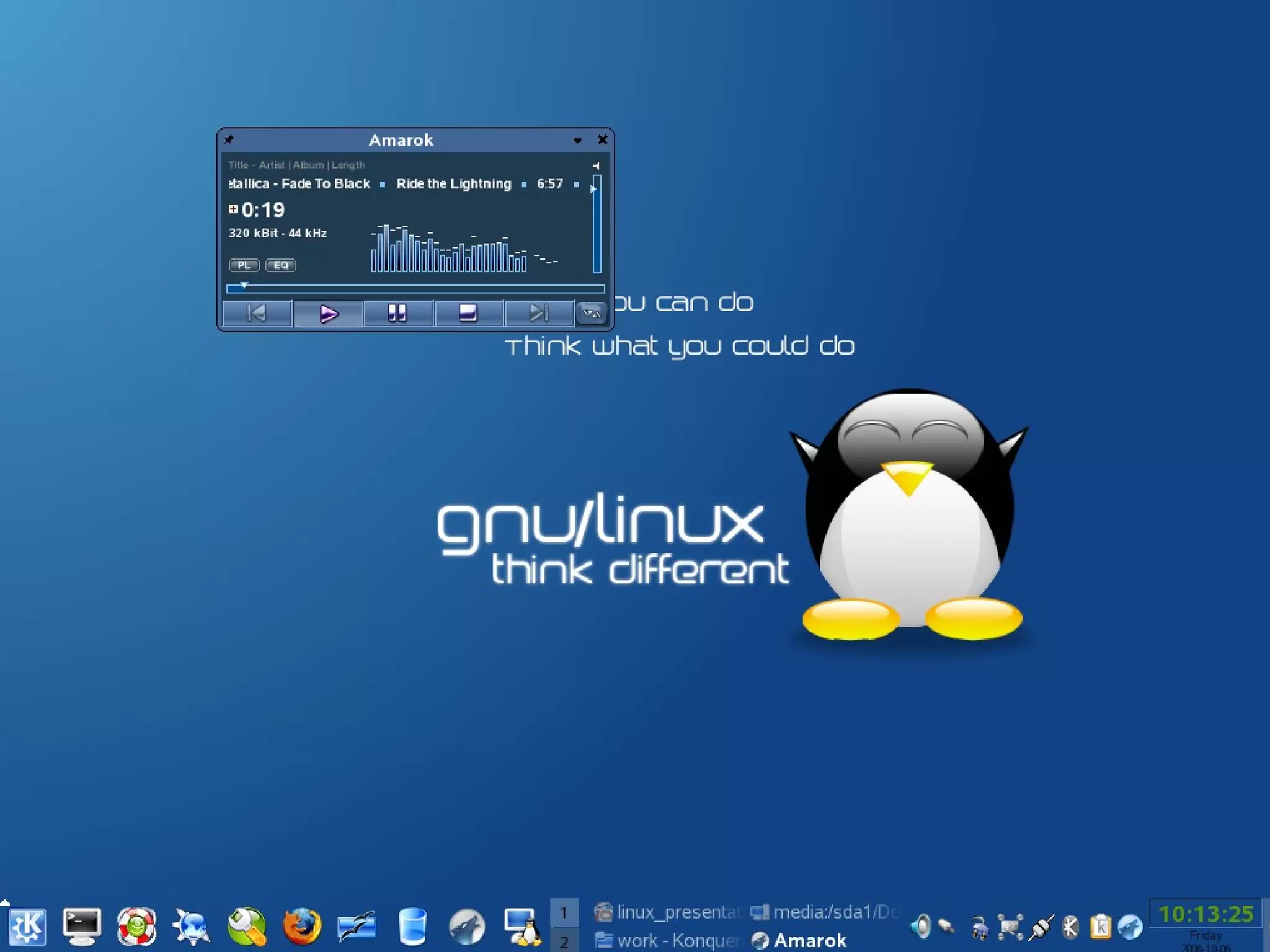Activate media:/sda1 taskbar entry
Viewport: 1270px width, 952px height.
[825, 912]
